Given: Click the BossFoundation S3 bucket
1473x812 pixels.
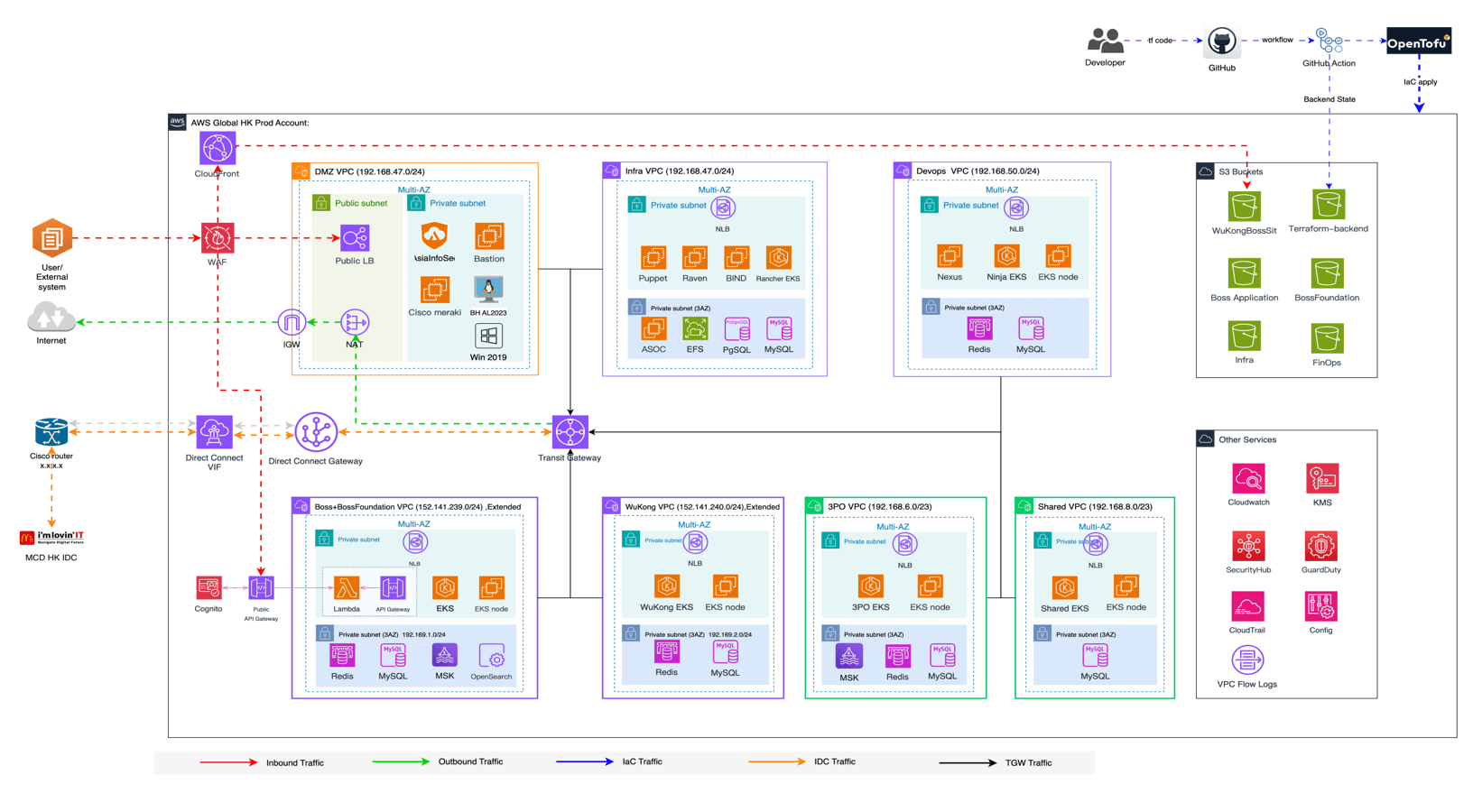Looking at the screenshot, I should coord(1327,273).
